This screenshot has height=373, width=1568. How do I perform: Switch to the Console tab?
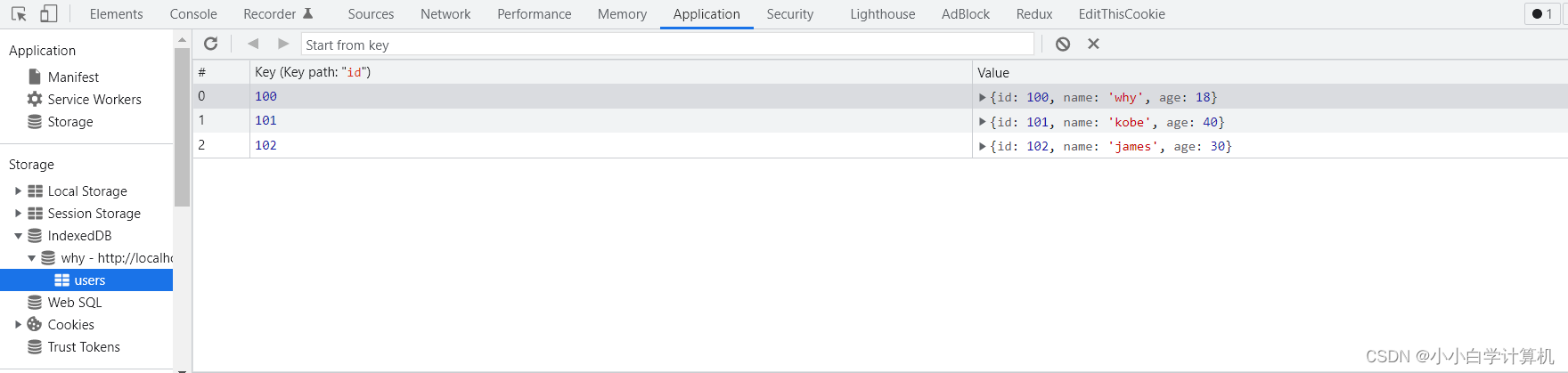click(x=193, y=14)
